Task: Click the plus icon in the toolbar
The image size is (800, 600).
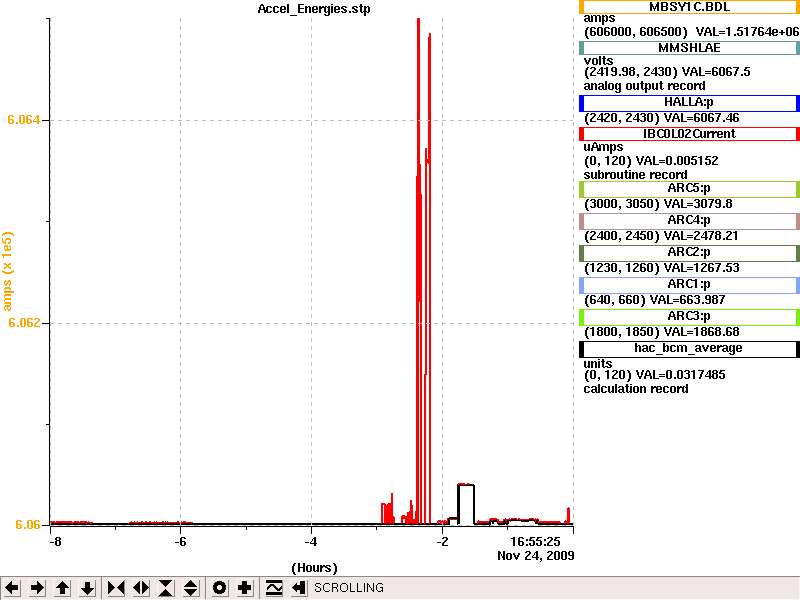Action: pyautogui.click(x=244, y=588)
